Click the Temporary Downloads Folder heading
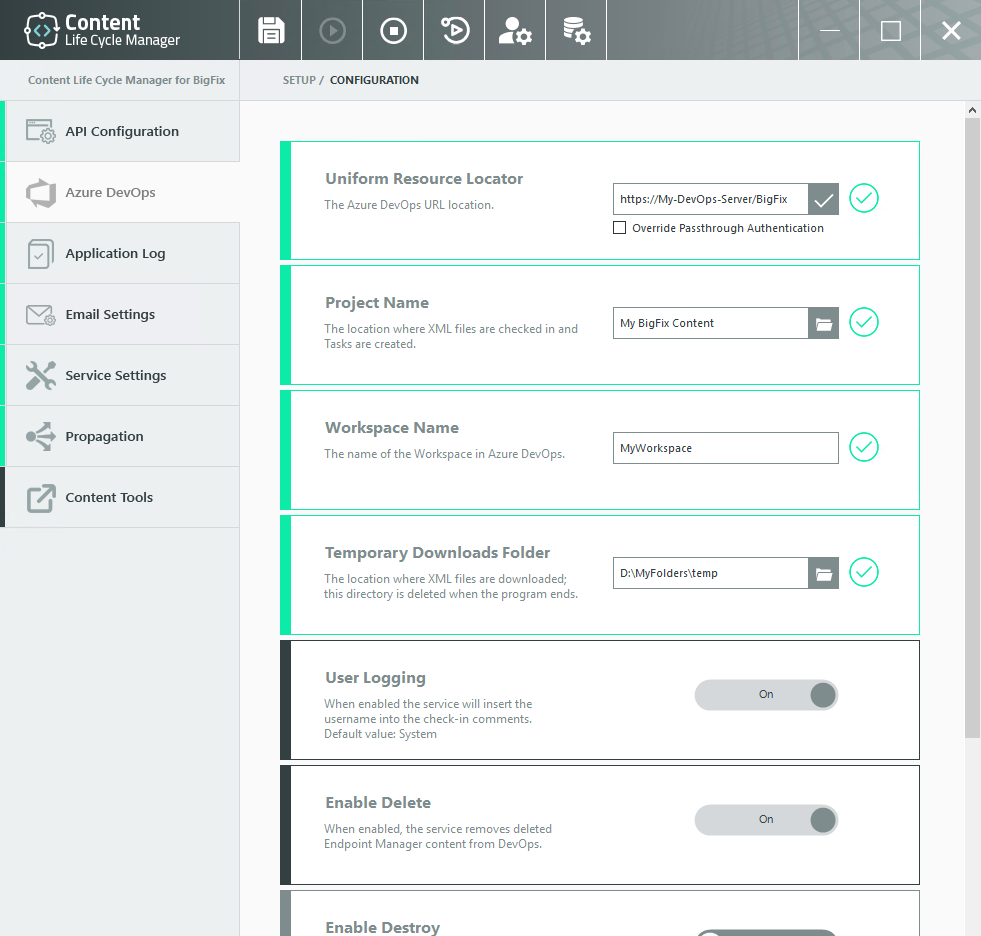 pyautogui.click(x=437, y=553)
